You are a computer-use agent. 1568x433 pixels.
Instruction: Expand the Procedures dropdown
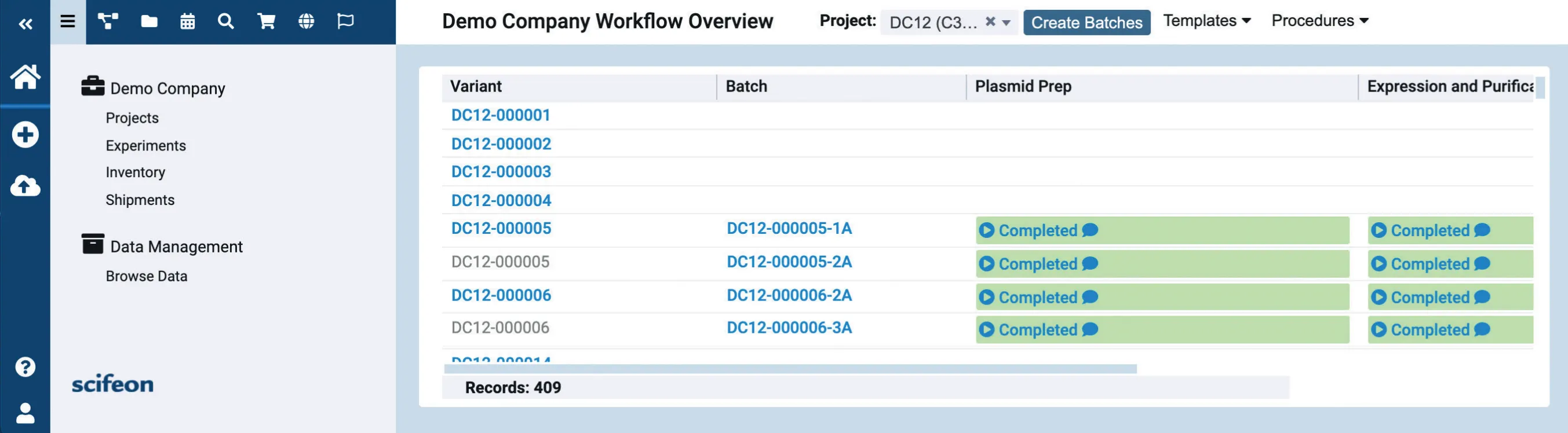click(x=1319, y=21)
